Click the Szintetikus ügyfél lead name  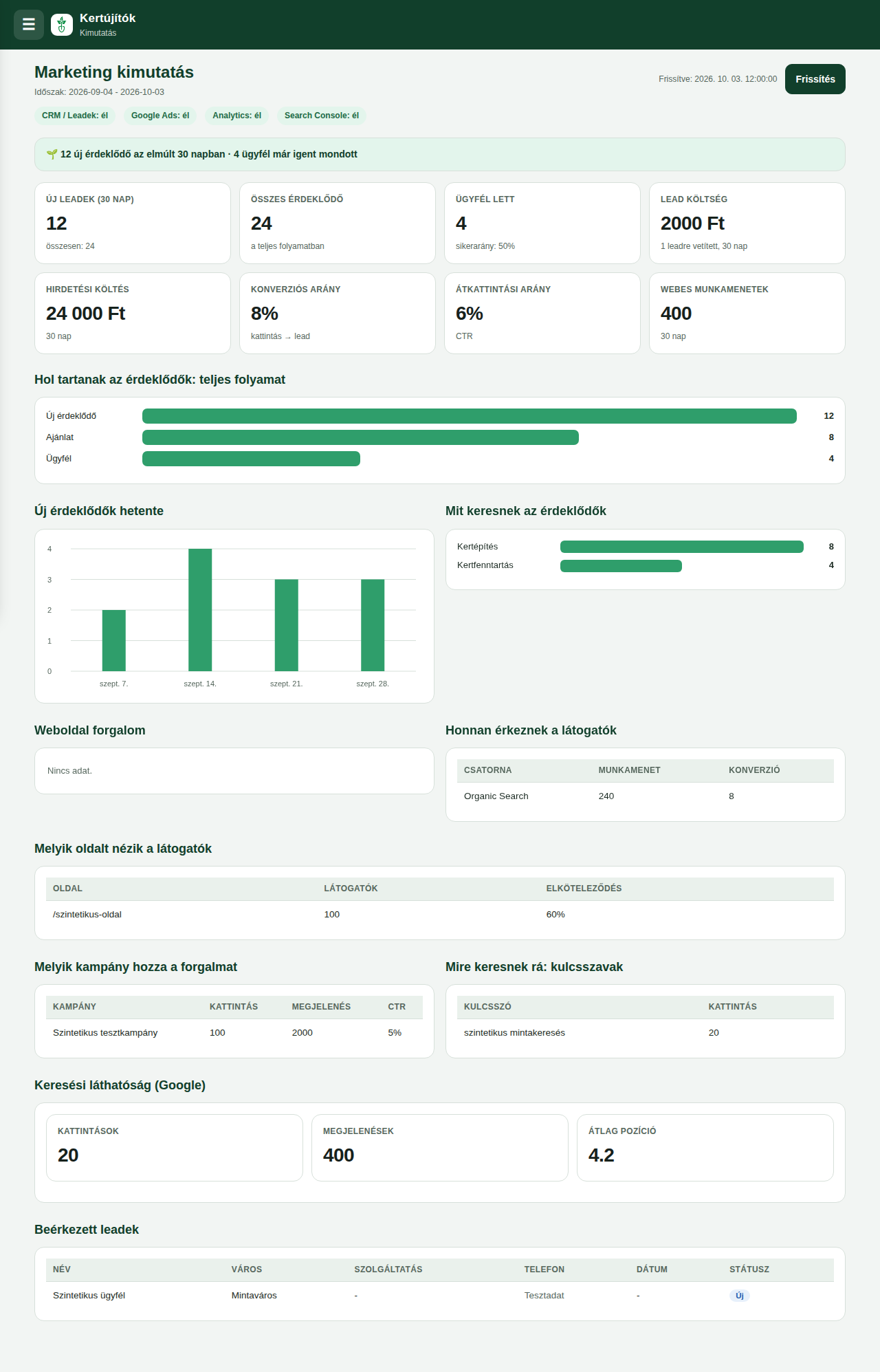[x=89, y=1296]
